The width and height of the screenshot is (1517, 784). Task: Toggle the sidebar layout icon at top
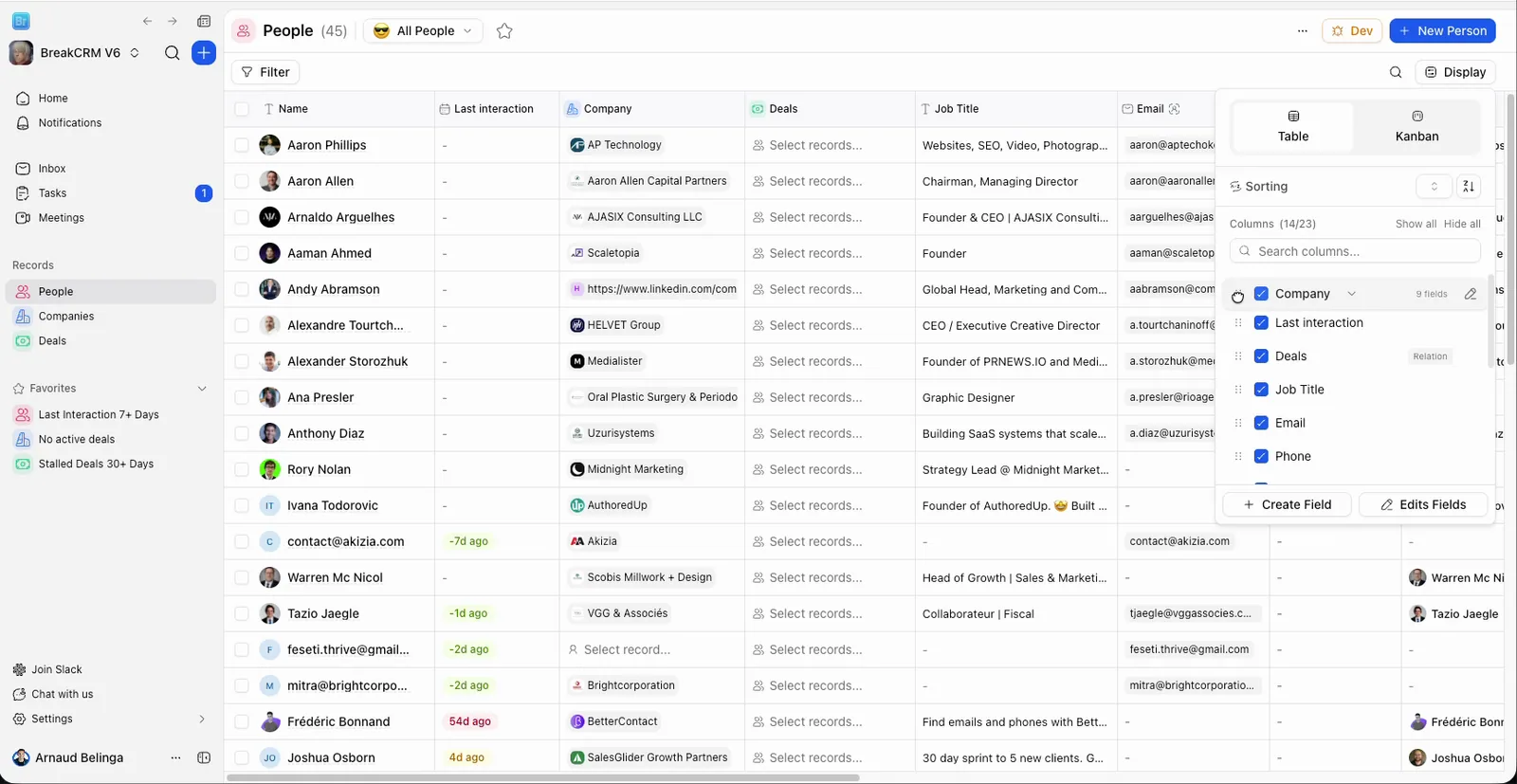click(x=204, y=21)
